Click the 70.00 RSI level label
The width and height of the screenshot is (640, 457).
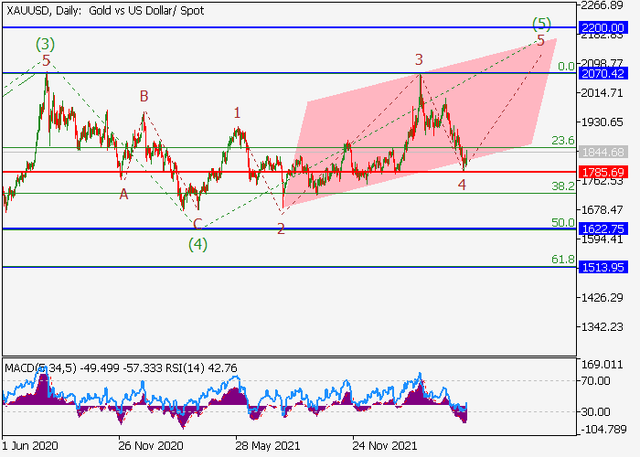(596, 381)
